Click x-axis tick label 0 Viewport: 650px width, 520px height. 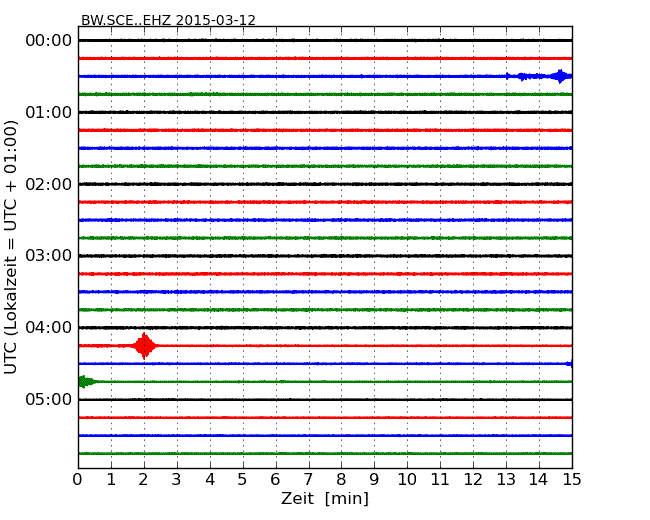78,479
